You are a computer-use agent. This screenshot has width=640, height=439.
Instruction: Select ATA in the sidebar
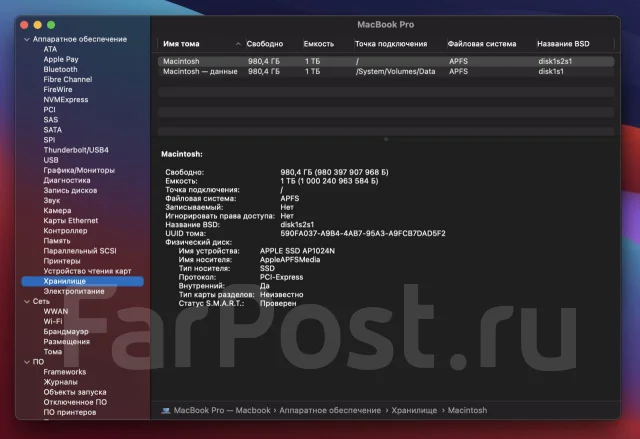coord(50,49)
